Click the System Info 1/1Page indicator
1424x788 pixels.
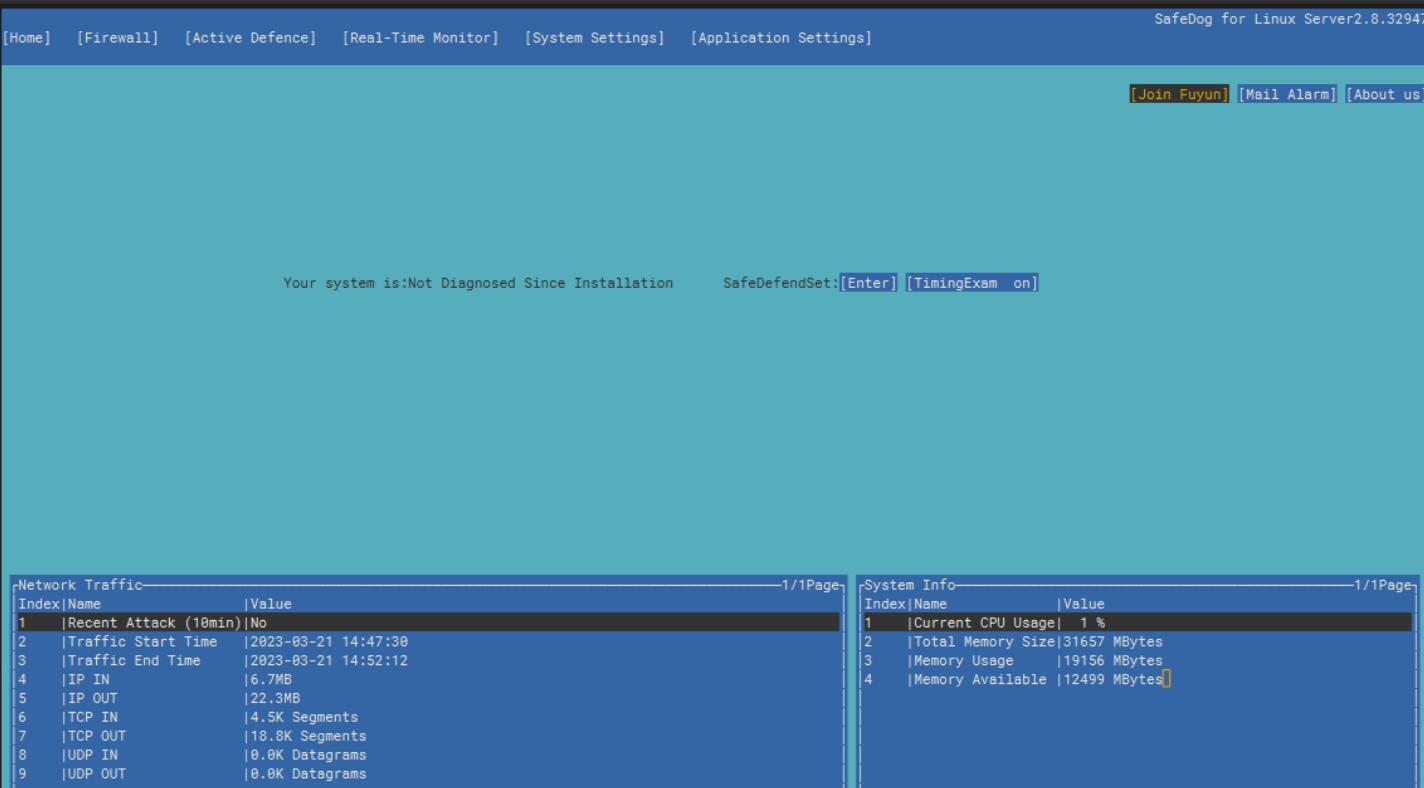[1382, 585]
